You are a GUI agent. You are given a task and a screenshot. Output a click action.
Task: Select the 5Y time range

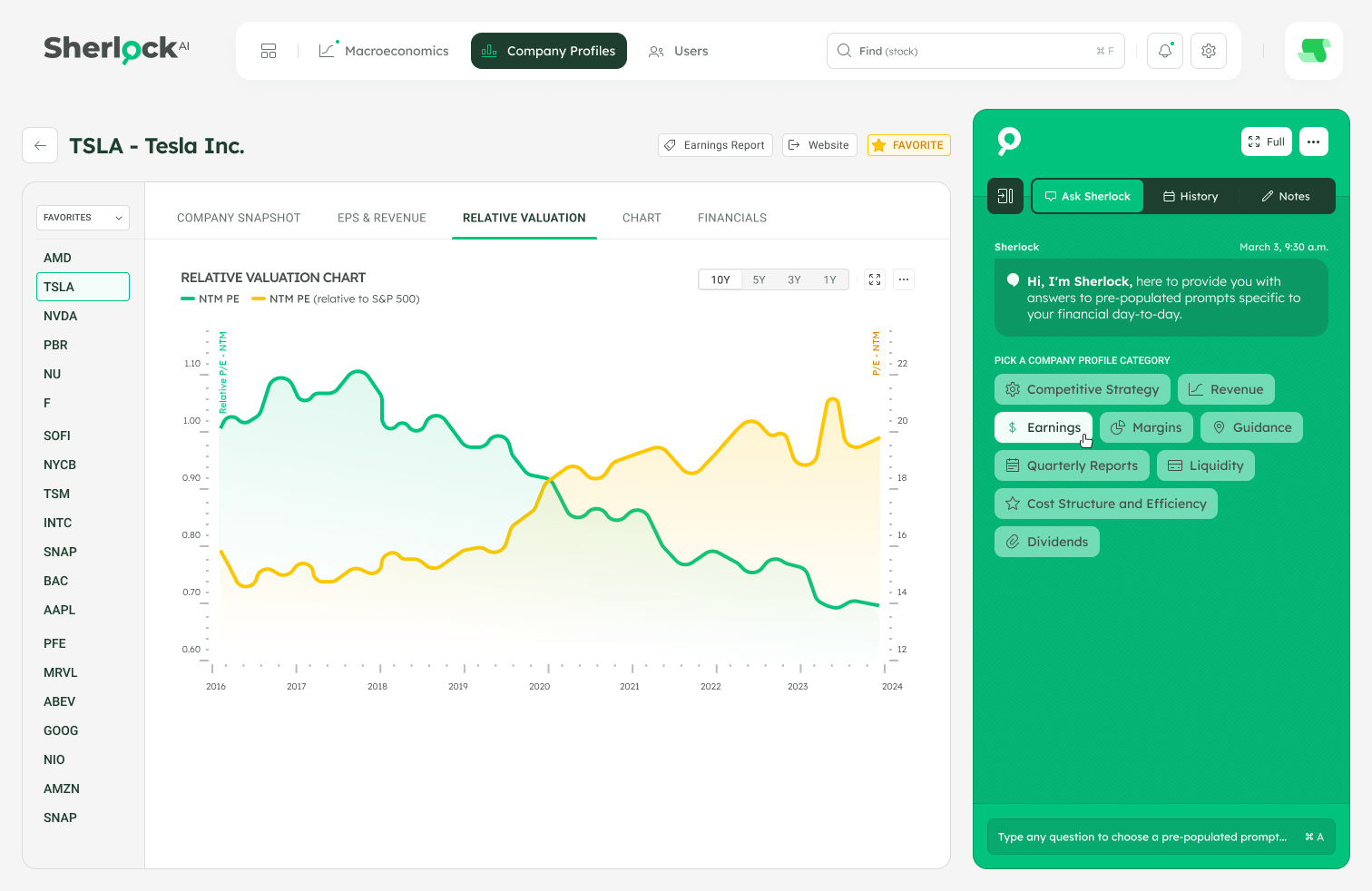759,279
